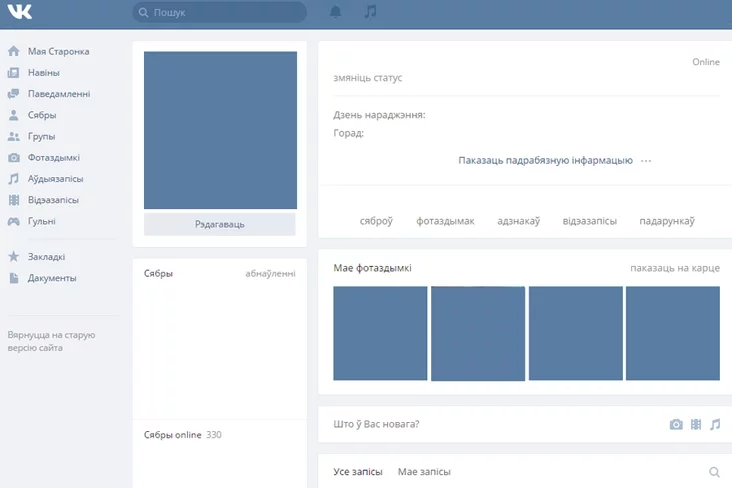Click the VK logo icon
This screenshot has height=488, width=732.
pos(19,13)
